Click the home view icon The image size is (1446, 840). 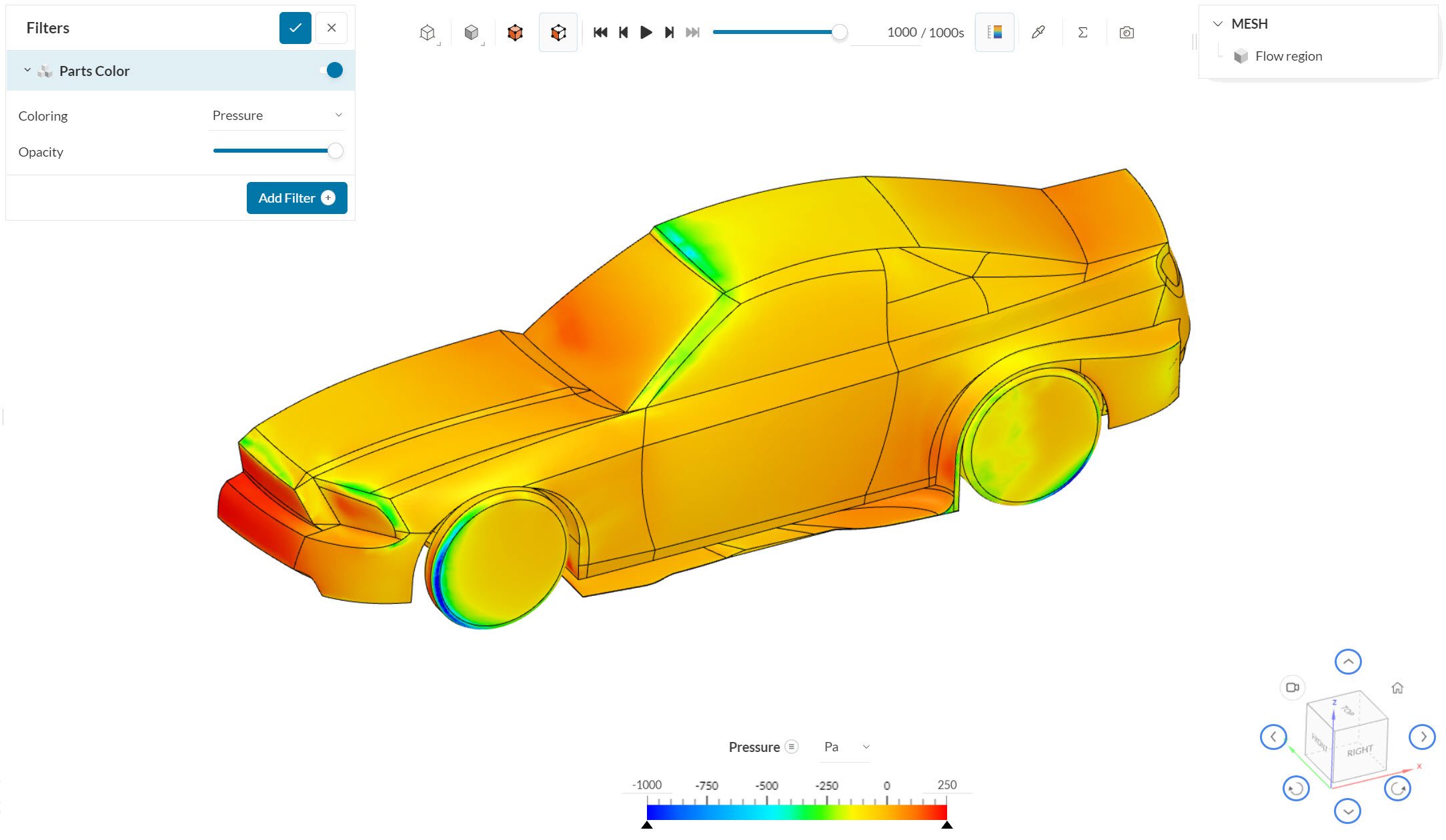coord(1397,688)
